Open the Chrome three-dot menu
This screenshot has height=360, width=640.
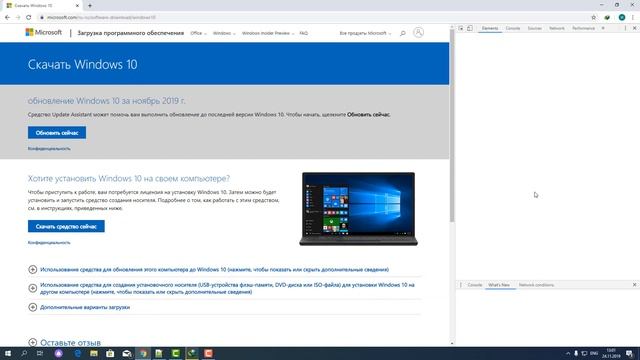[633, 17]
